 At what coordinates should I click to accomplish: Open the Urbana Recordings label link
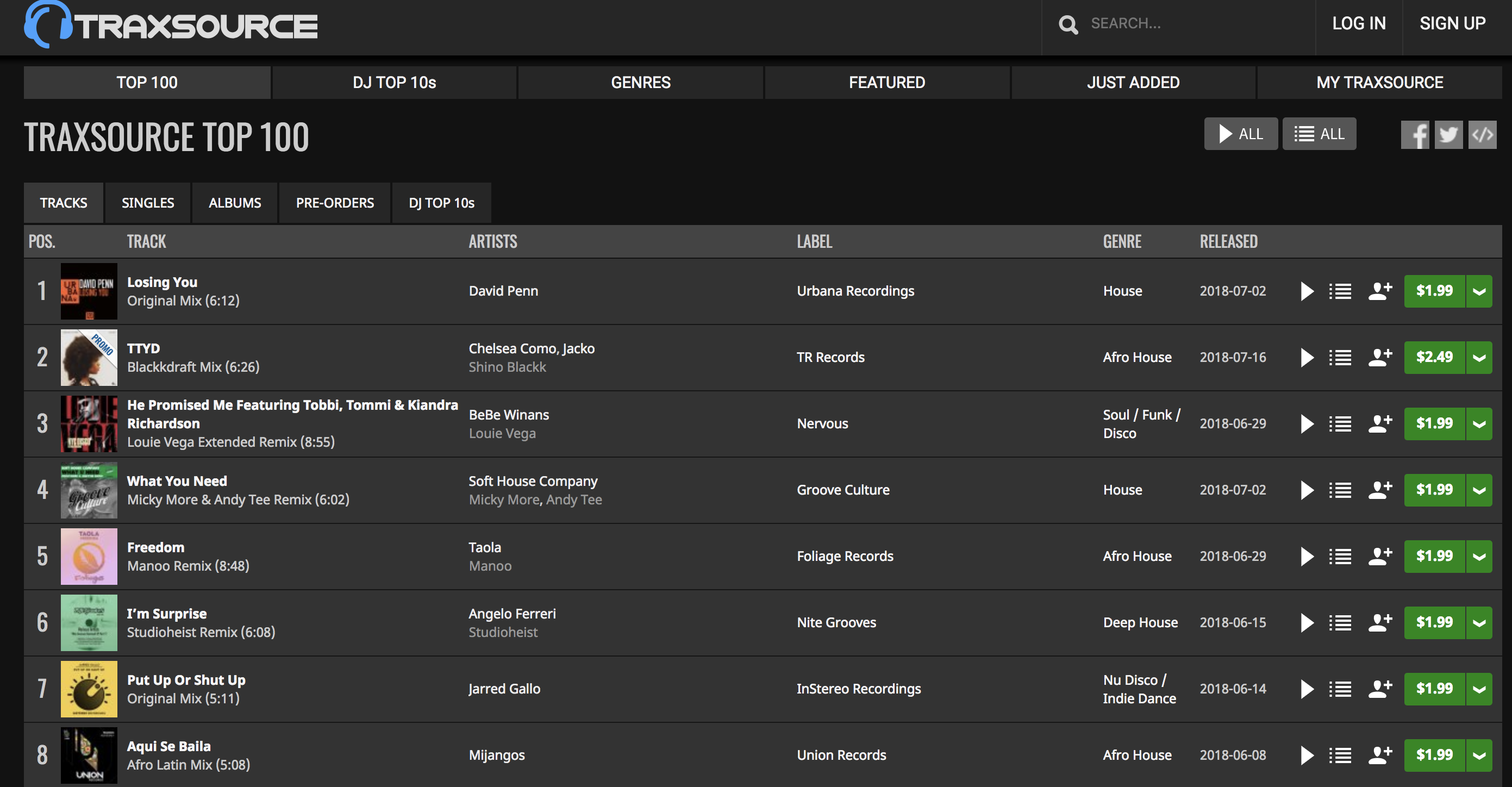[855, 291]
